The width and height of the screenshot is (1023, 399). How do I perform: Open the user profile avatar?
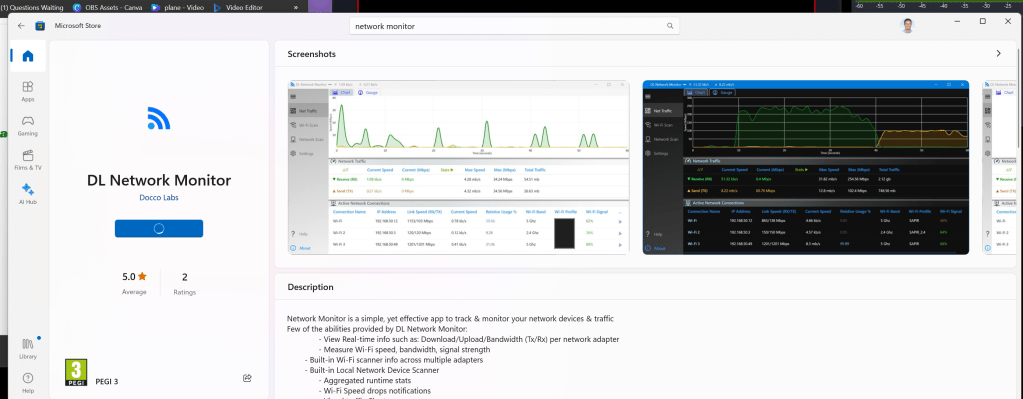[907, 25]
